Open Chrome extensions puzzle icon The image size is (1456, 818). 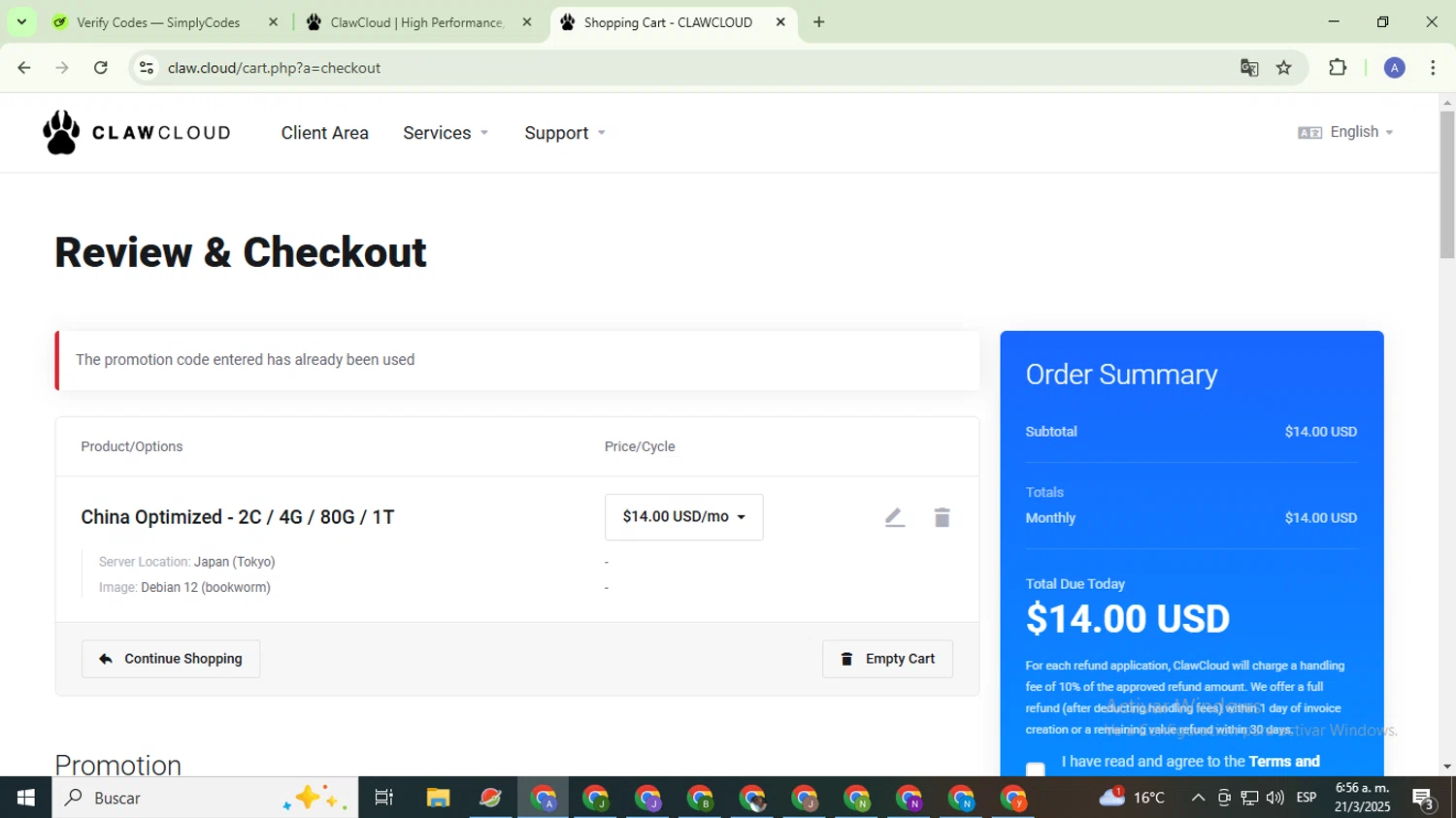tap(1338, 68)
